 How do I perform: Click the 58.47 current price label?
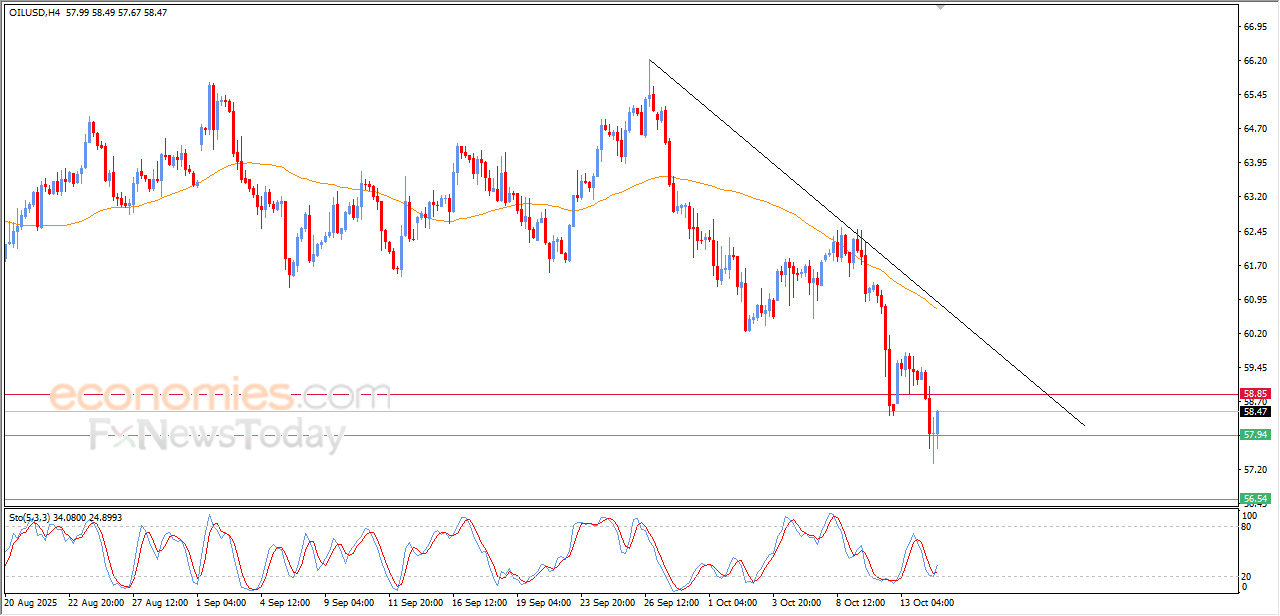click(1255, 411)
